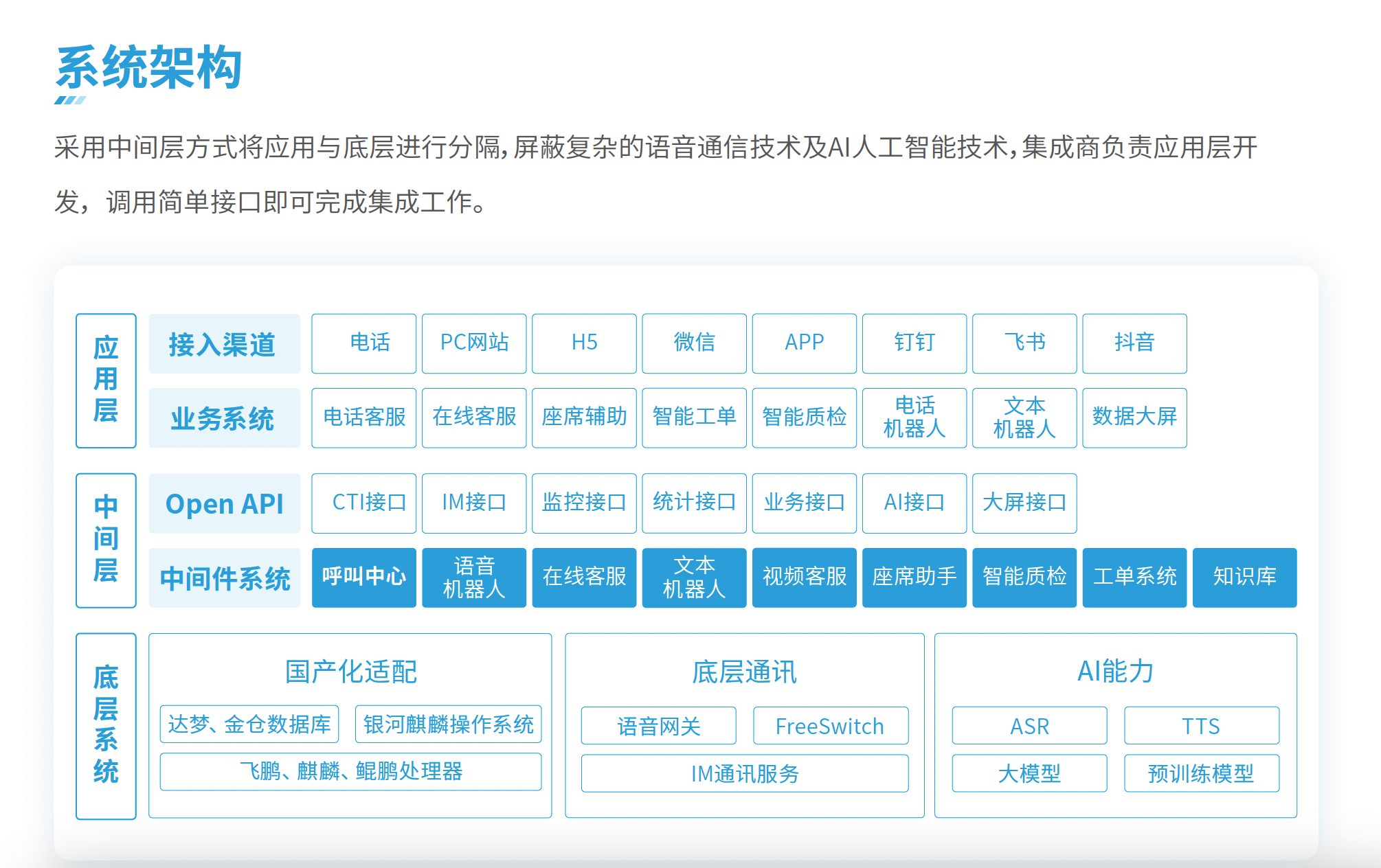Viewport: 1381px width, 868px height.
Task: Select the 抖音 channel box
Action: point(1134,343)
